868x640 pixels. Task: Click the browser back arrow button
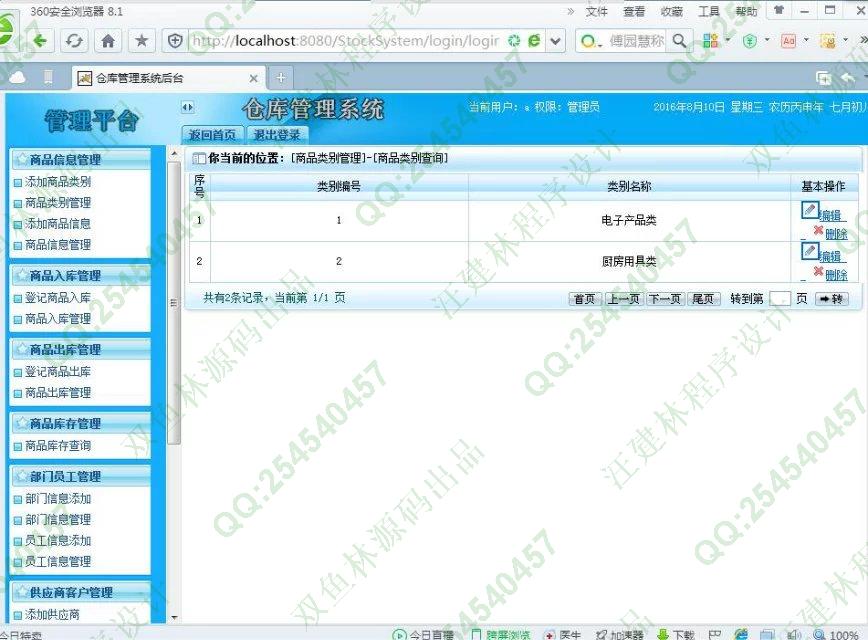tap(40, 40)
